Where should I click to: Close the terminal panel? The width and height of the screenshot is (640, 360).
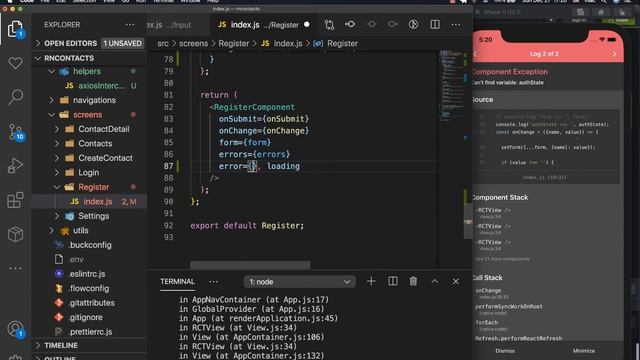456,281
